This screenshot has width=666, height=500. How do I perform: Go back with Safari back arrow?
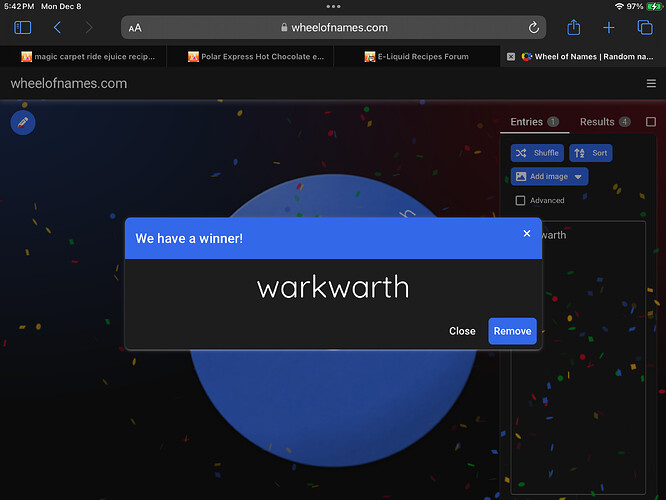click(57, 28)
